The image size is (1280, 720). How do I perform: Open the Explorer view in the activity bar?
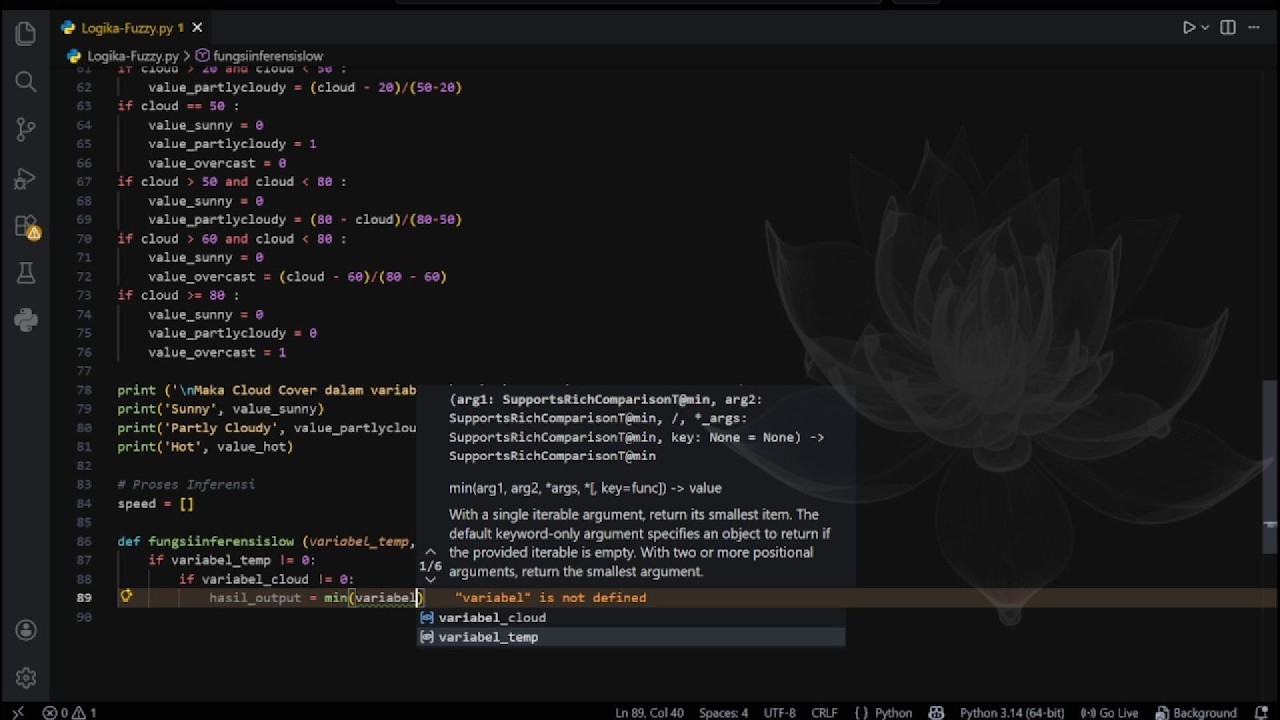(x=26, y=34)
